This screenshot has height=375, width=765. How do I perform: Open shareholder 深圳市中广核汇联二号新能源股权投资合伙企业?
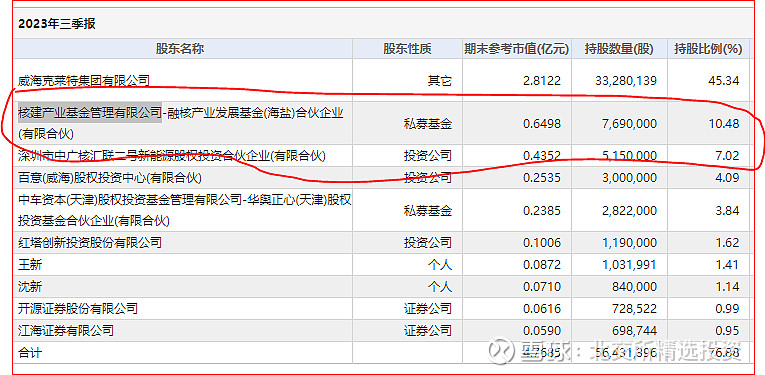(171, 156)
